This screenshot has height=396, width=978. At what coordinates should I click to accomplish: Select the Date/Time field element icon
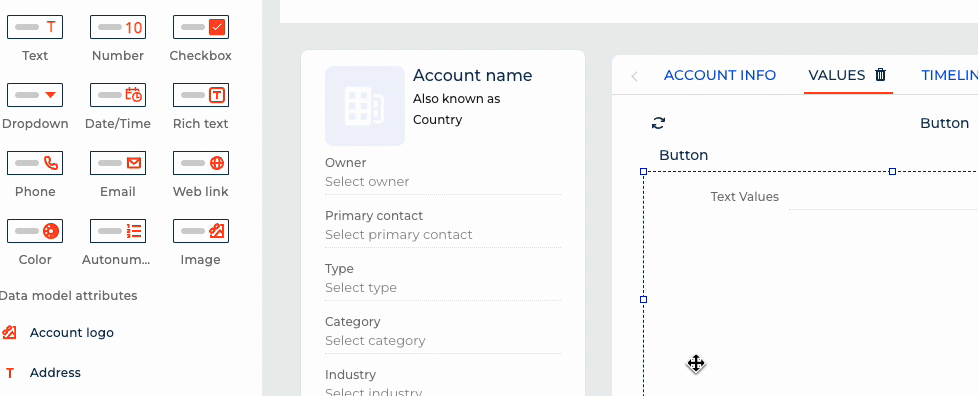pyautogui.click(x=118, y=95)
